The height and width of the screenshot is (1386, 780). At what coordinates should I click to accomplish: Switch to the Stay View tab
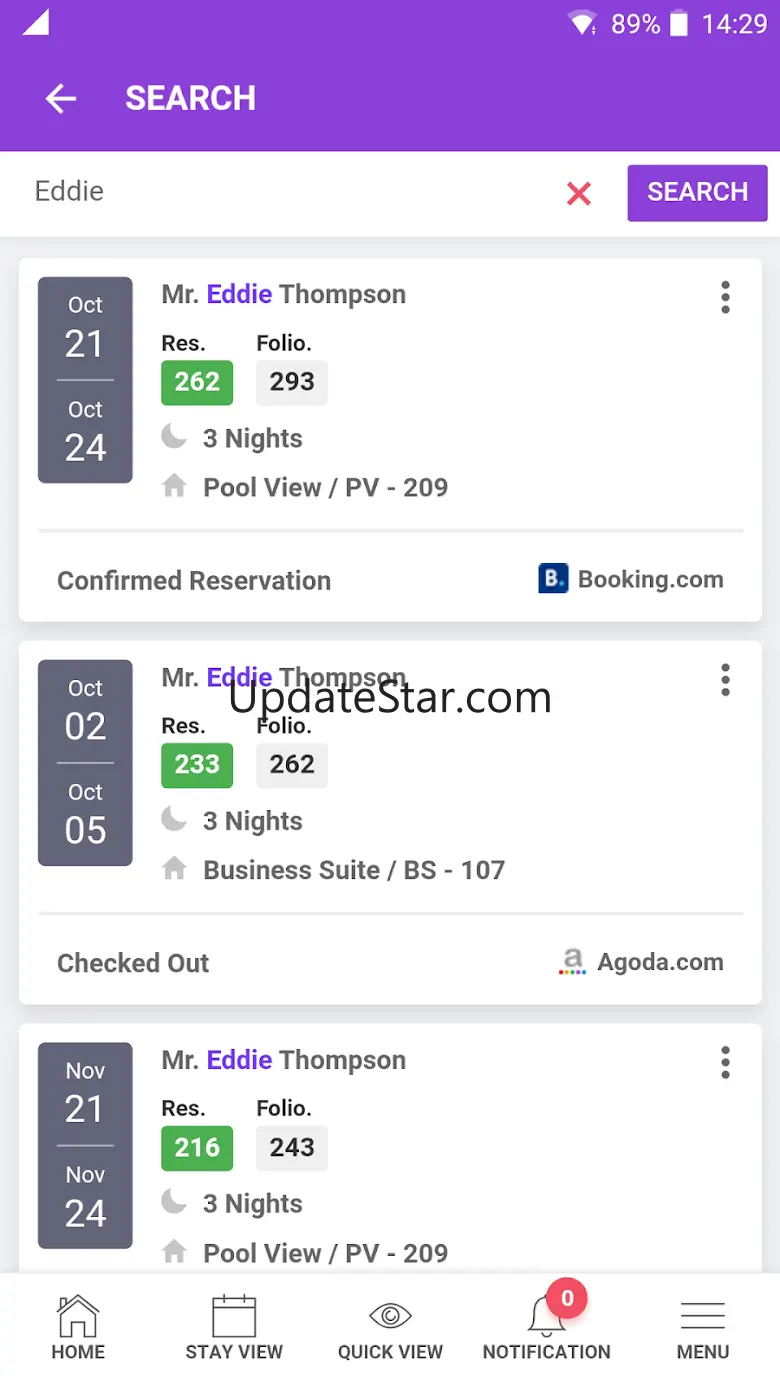[234, 1327]
